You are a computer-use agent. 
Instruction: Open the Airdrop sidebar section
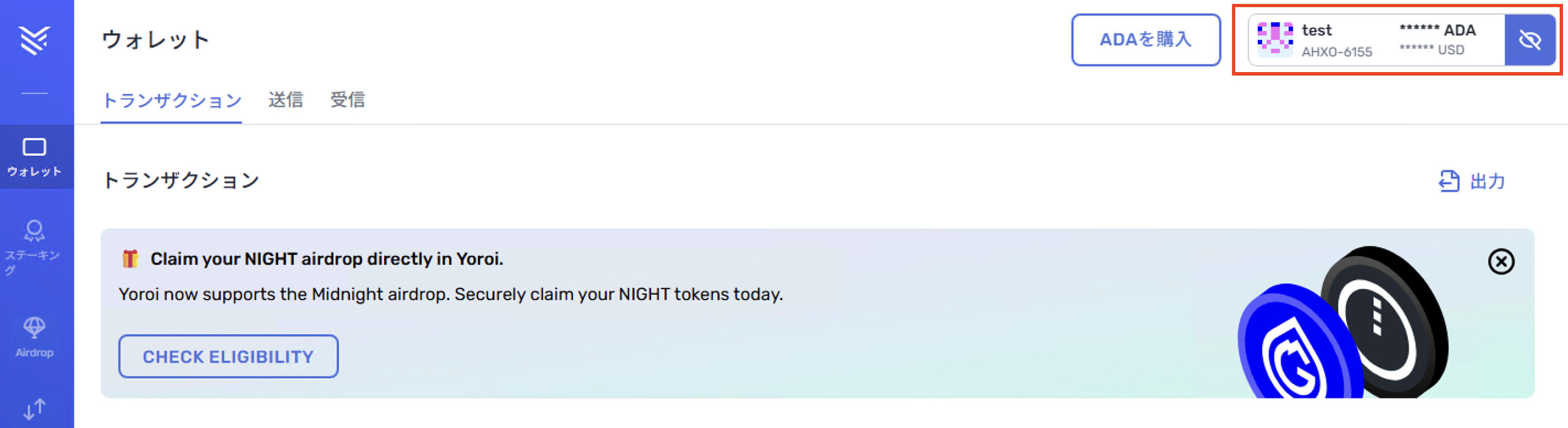point(34,337)
